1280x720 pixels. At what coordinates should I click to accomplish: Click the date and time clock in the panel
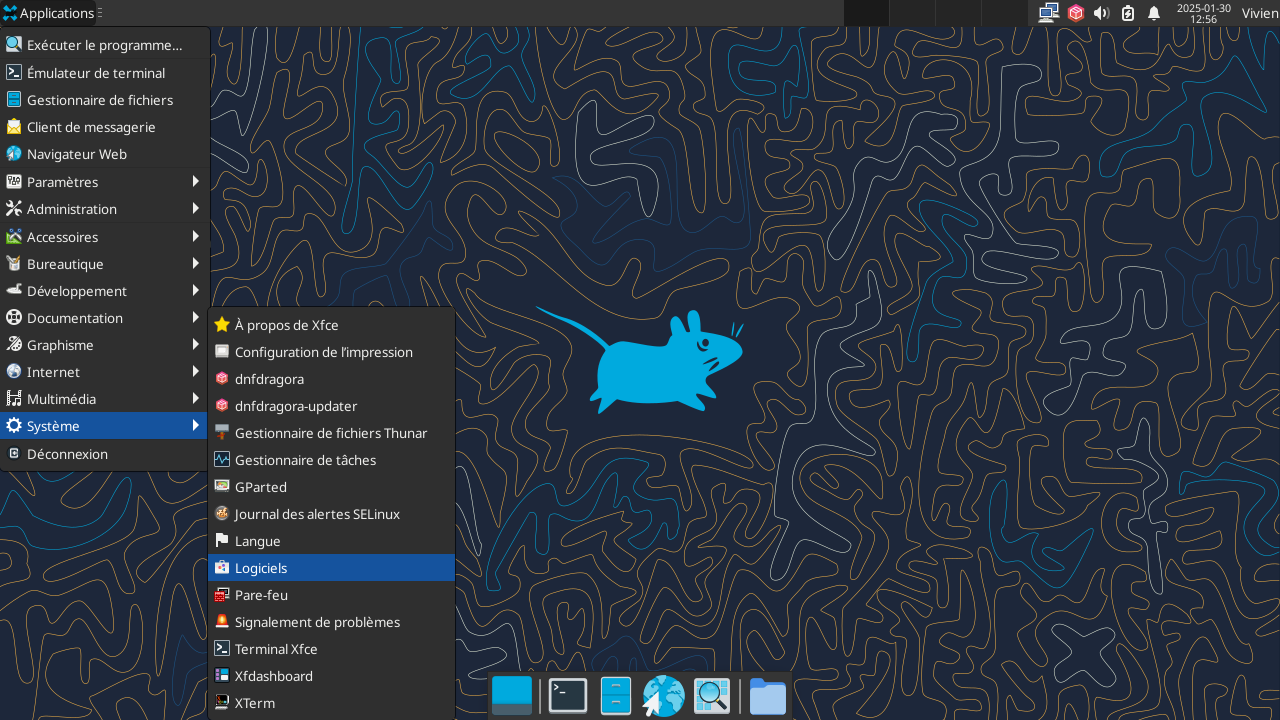tap(1204, 13)
